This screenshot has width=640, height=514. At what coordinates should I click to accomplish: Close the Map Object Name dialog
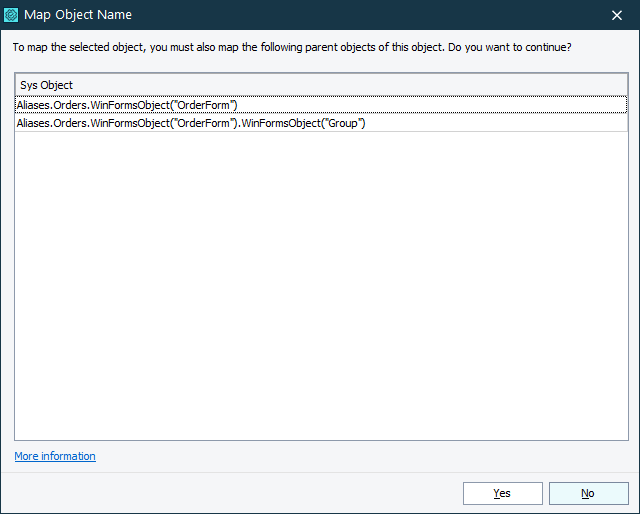coord(617,15)
